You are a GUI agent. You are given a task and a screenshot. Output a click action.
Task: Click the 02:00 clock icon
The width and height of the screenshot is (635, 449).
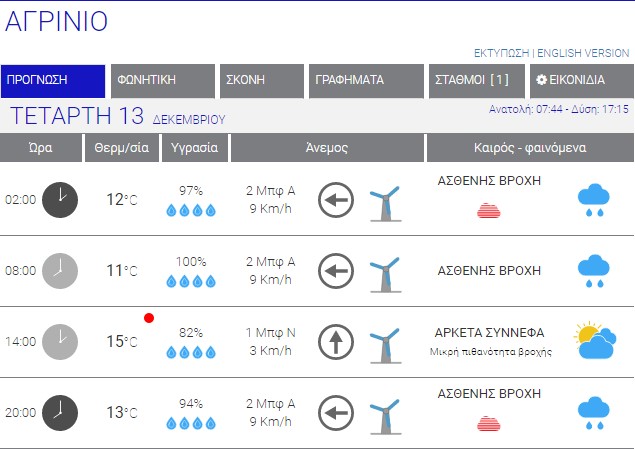[x=60, y=199]
